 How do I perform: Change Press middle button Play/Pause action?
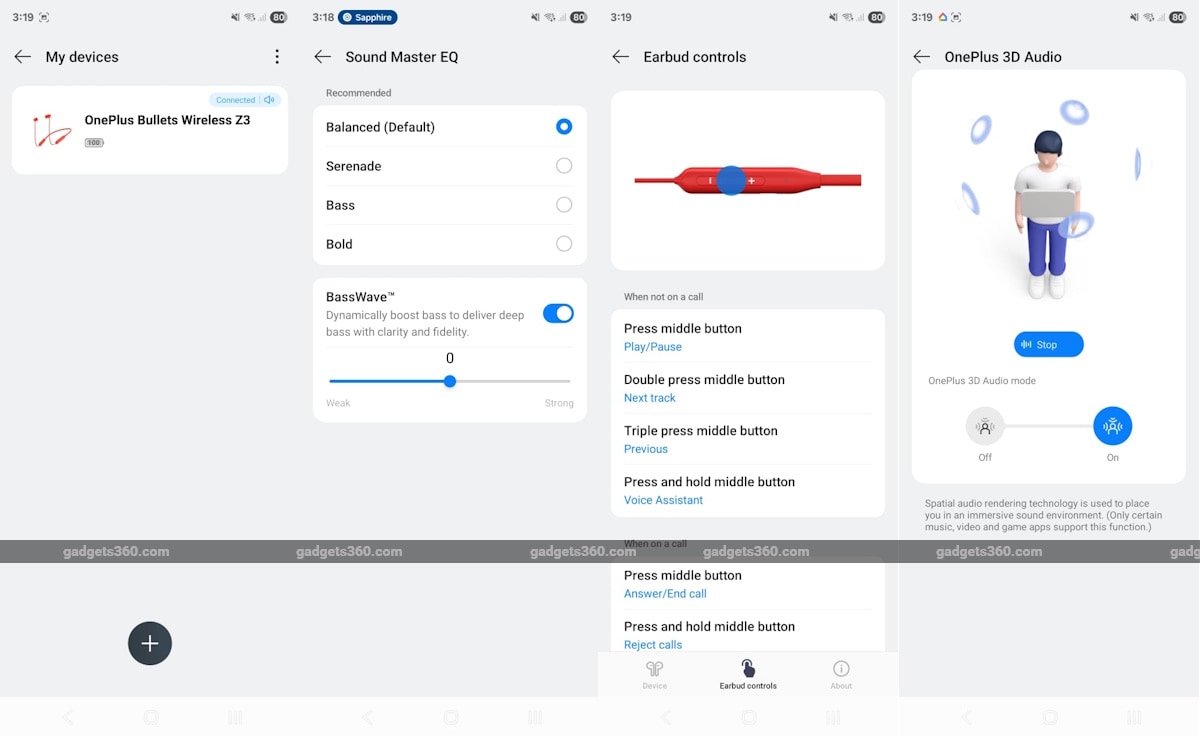point(747,336)
